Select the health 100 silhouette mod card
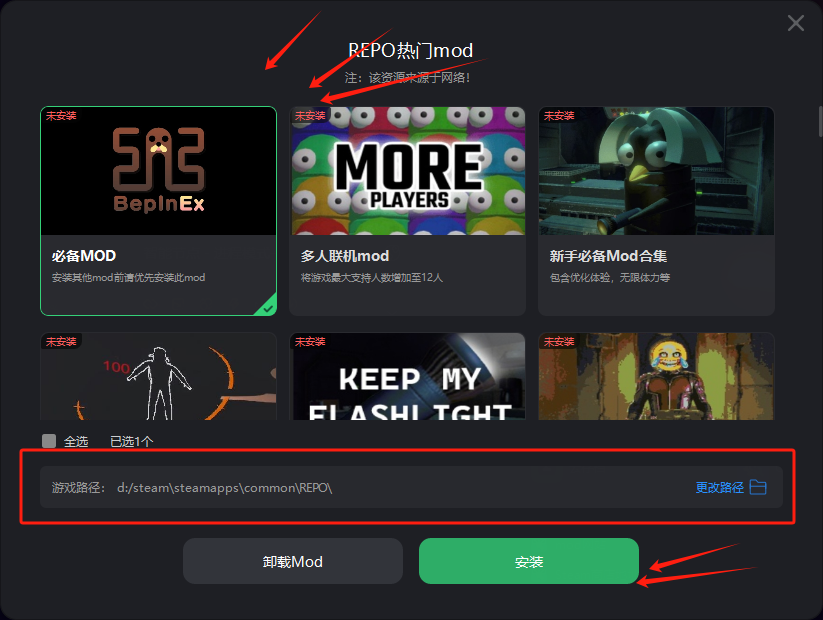 [159, 376]
